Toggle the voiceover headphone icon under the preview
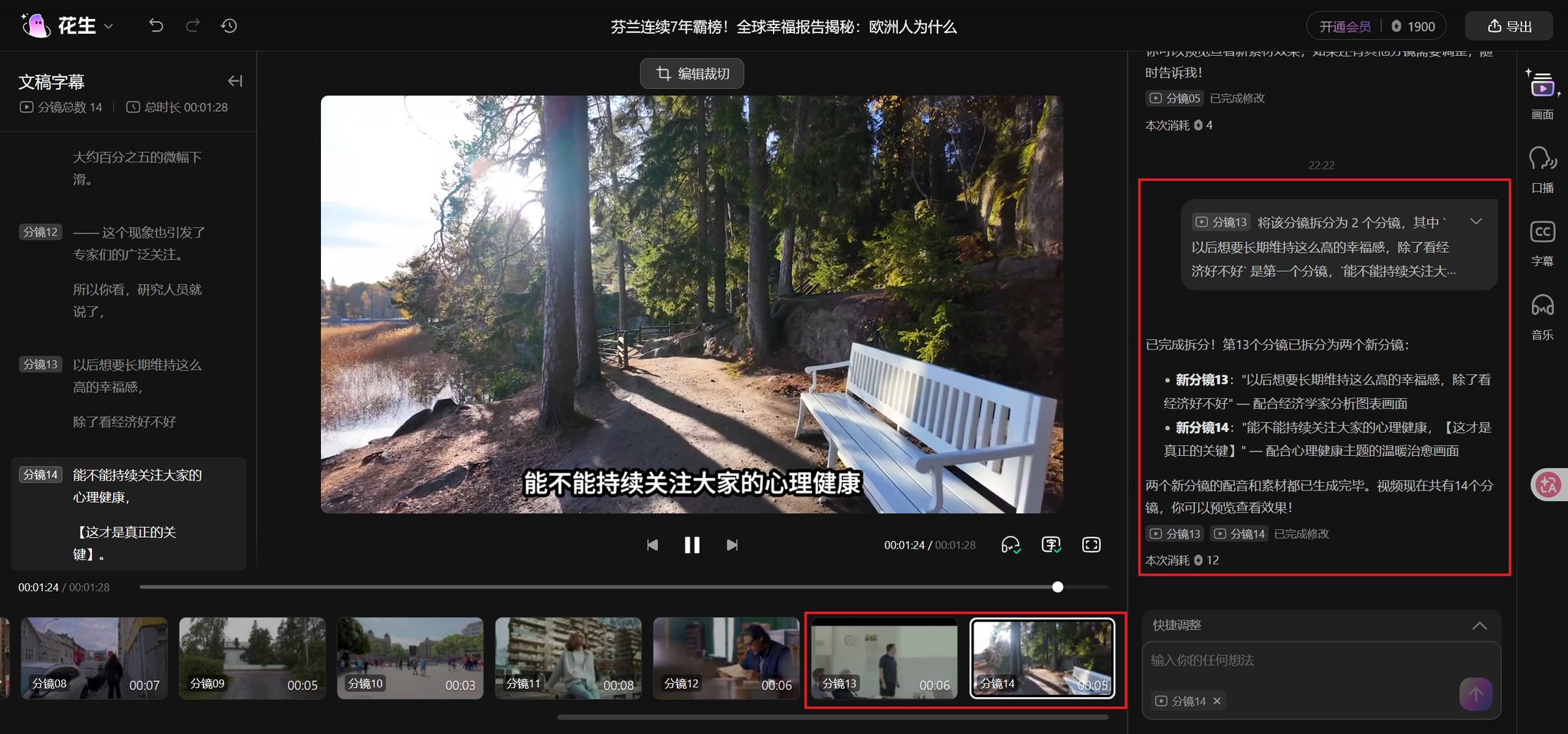Viewport: 1568px width, 734px height. 1010,545
